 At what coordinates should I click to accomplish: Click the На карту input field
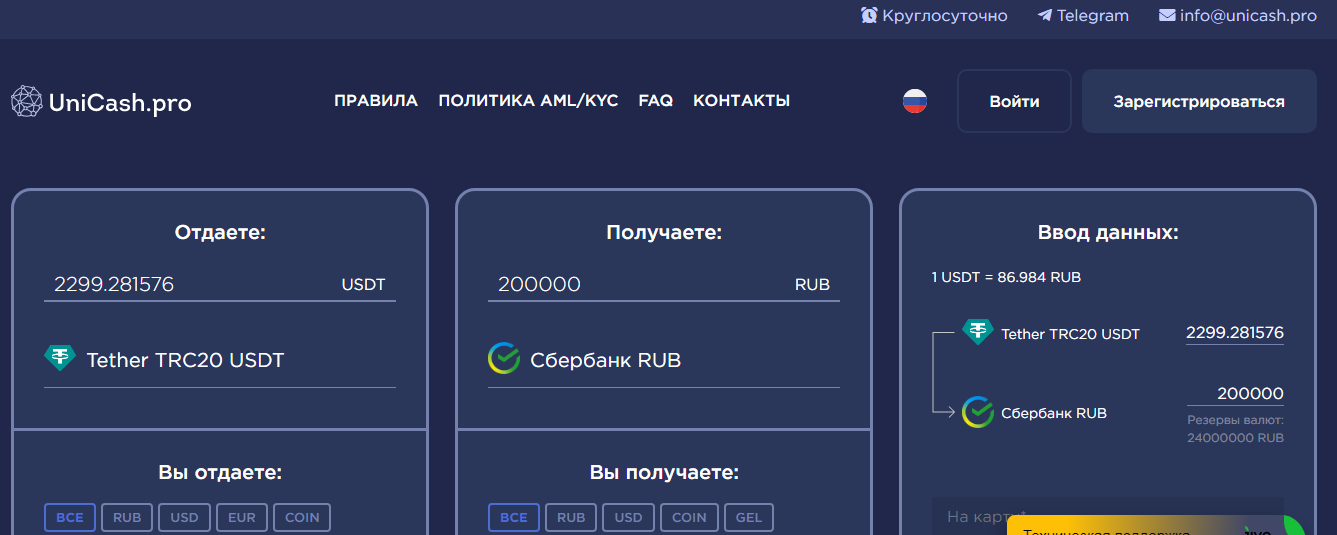pyautogui.click(x=1108, y=516)
